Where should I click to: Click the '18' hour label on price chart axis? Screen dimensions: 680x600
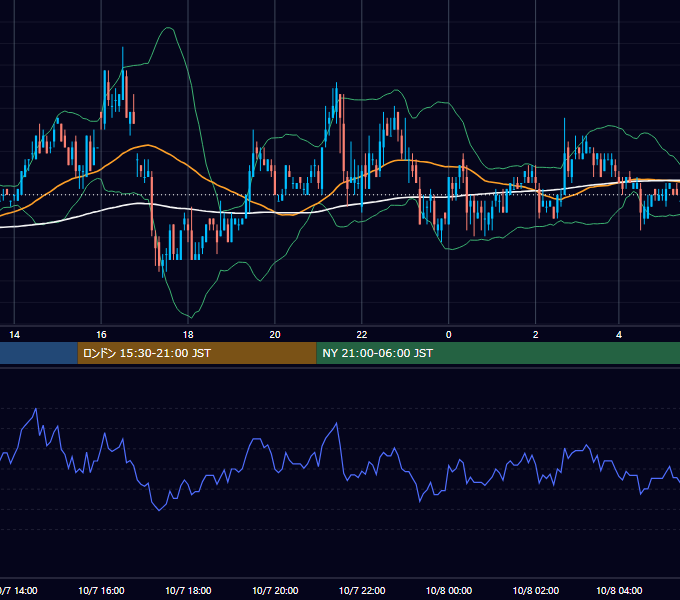pyautogui.click(x=188, y=335)
